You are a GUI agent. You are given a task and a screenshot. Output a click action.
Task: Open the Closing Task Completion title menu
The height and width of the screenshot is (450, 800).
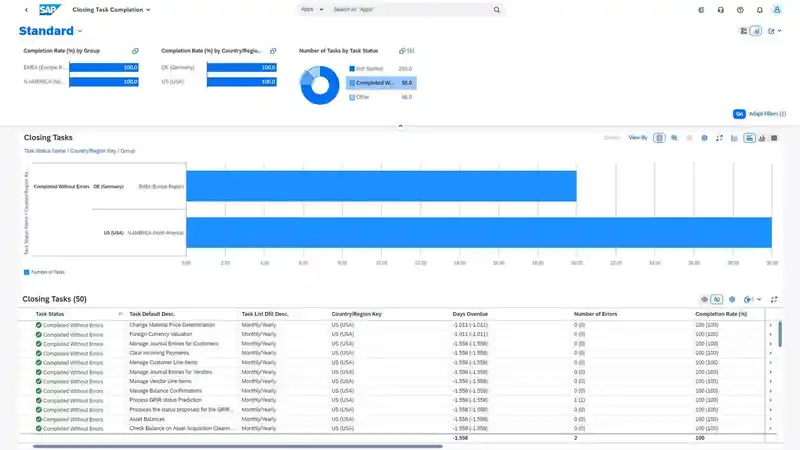(111, 9)
